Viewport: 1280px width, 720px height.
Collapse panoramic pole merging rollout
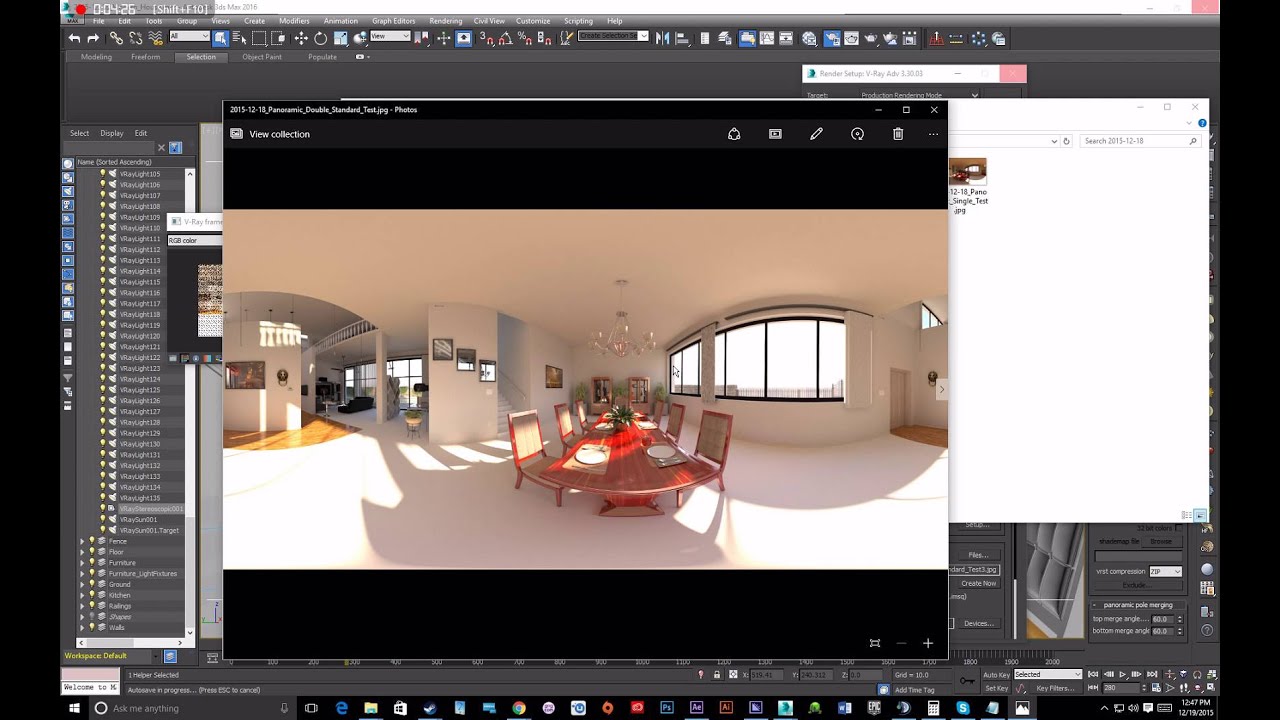1140,605
